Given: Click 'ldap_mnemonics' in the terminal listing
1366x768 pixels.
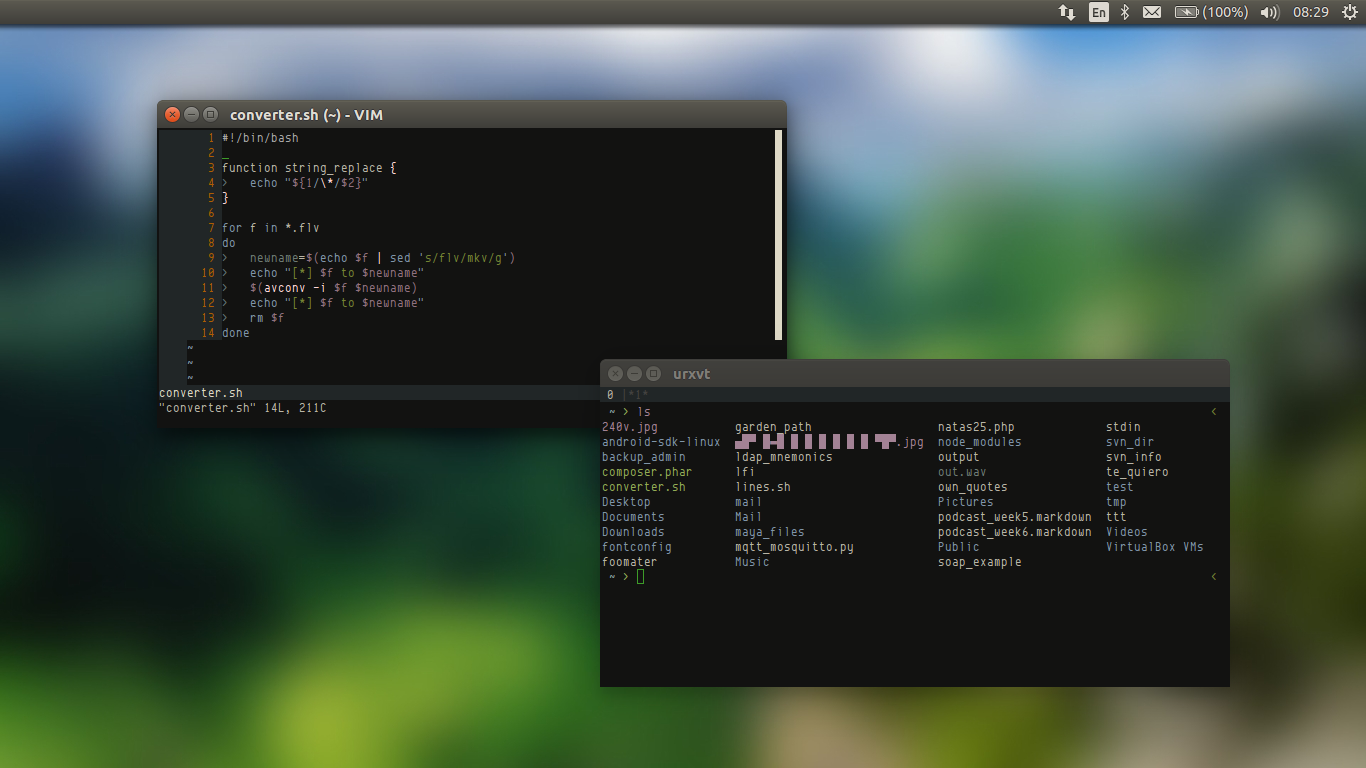Looking at the screenshot, I should pos(783,457).
